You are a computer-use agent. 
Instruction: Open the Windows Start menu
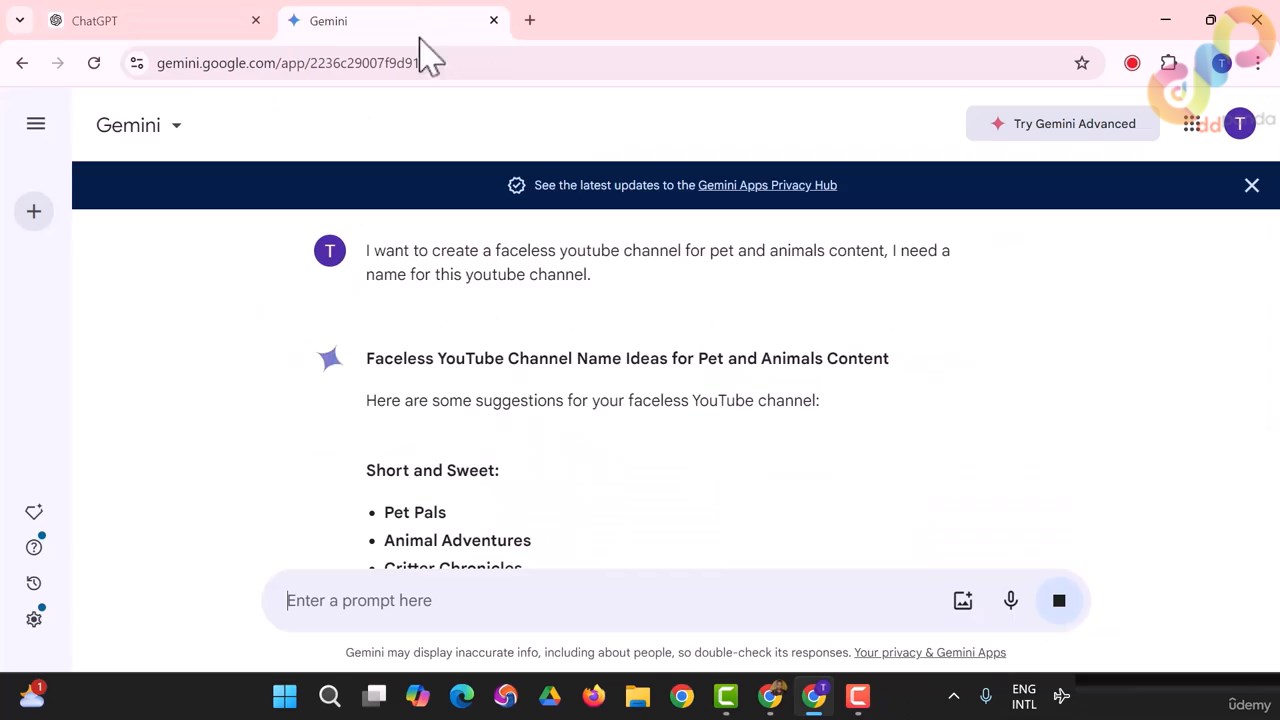tap(285, 696)
